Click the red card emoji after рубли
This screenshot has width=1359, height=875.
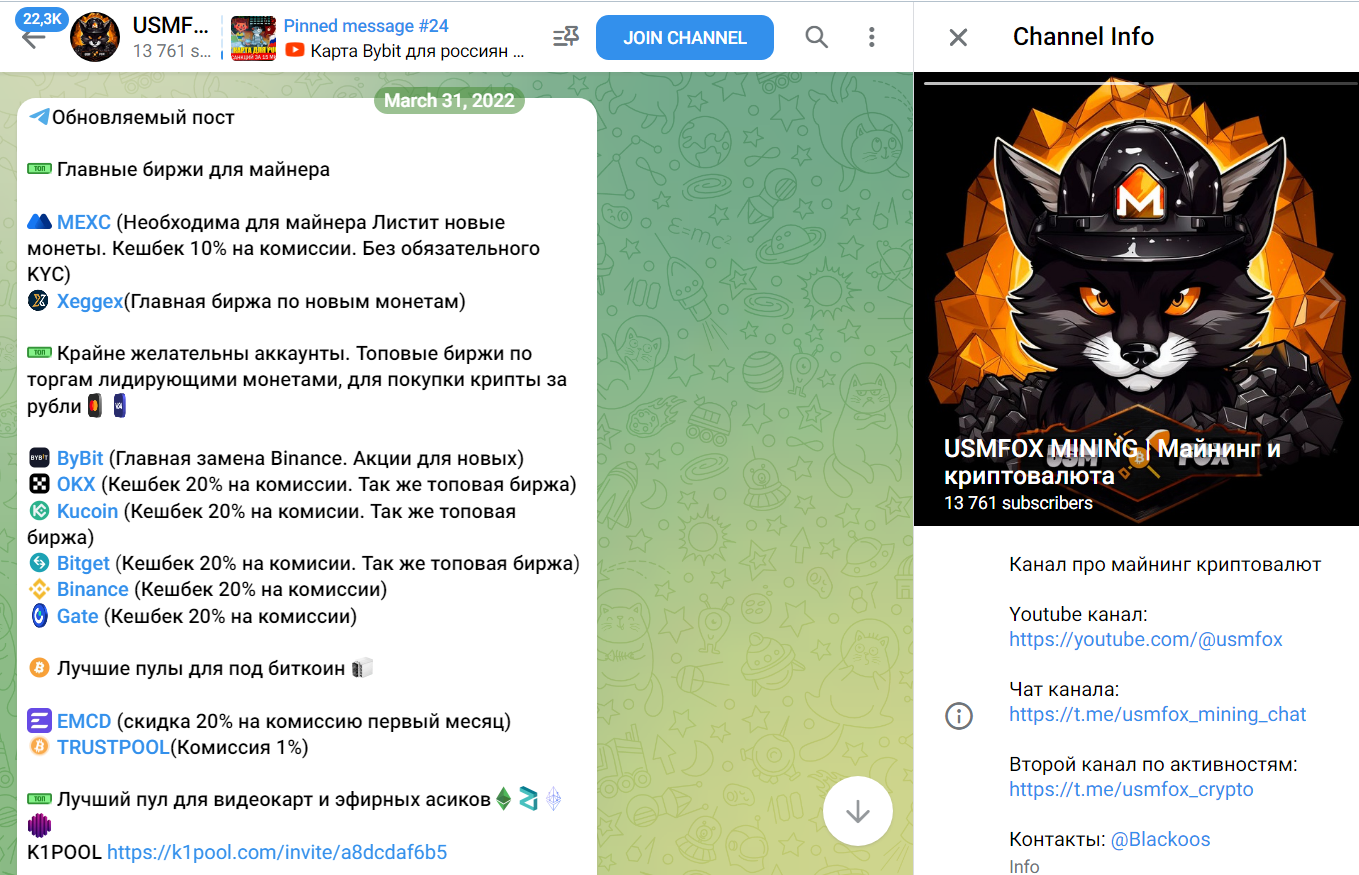(95, 406)
